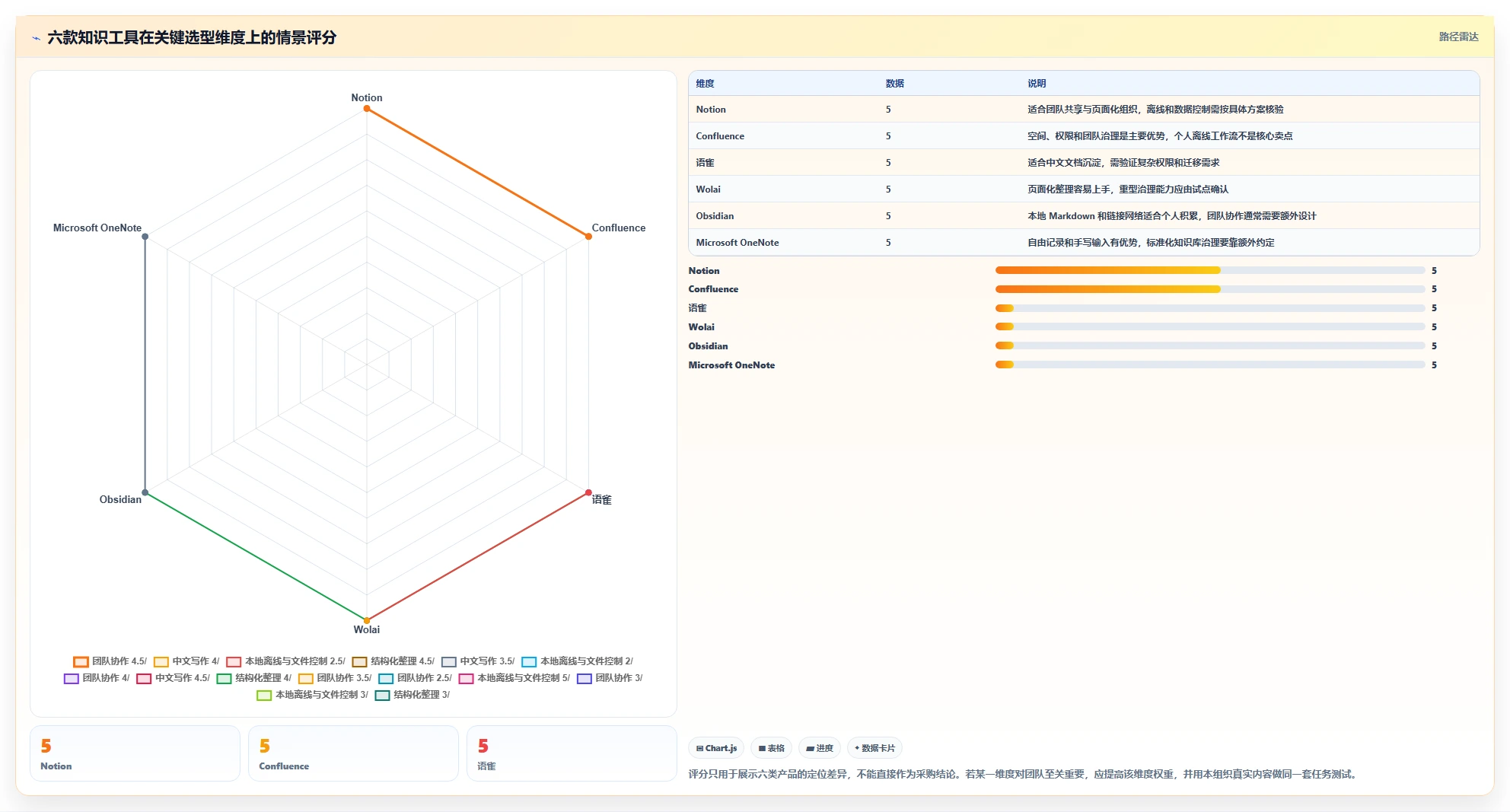This screenshot has width=1510, height=812.
Task: Click the Wolai progress bar
Action: [1210, 327]
